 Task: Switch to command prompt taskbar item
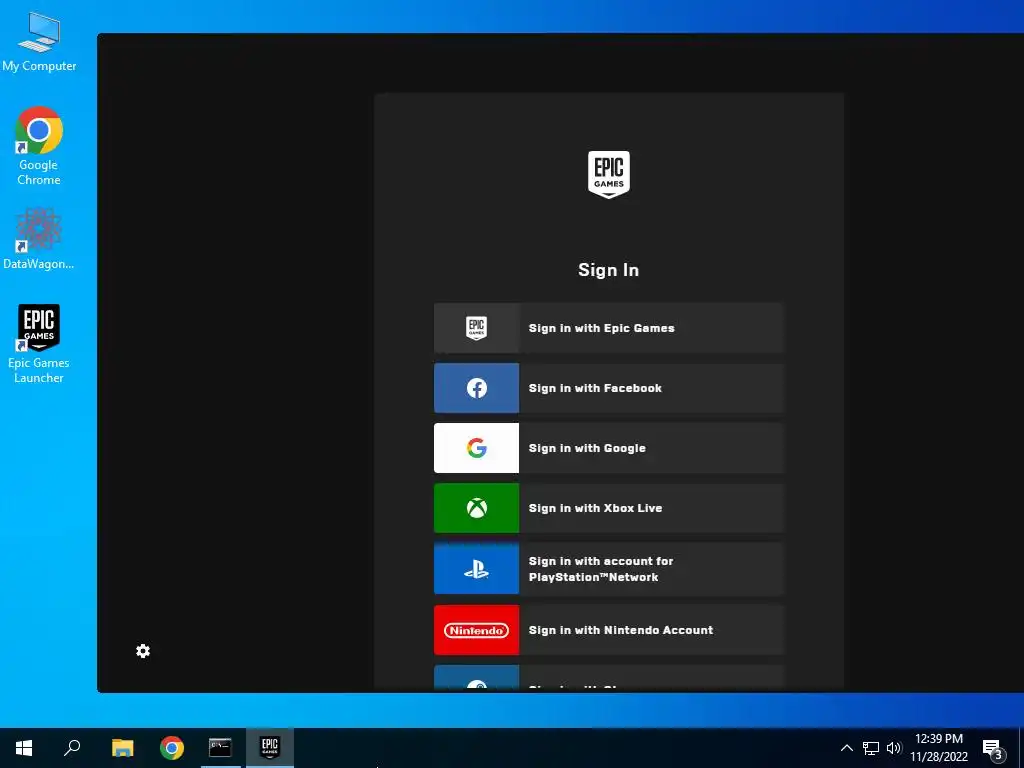(220, 748)
